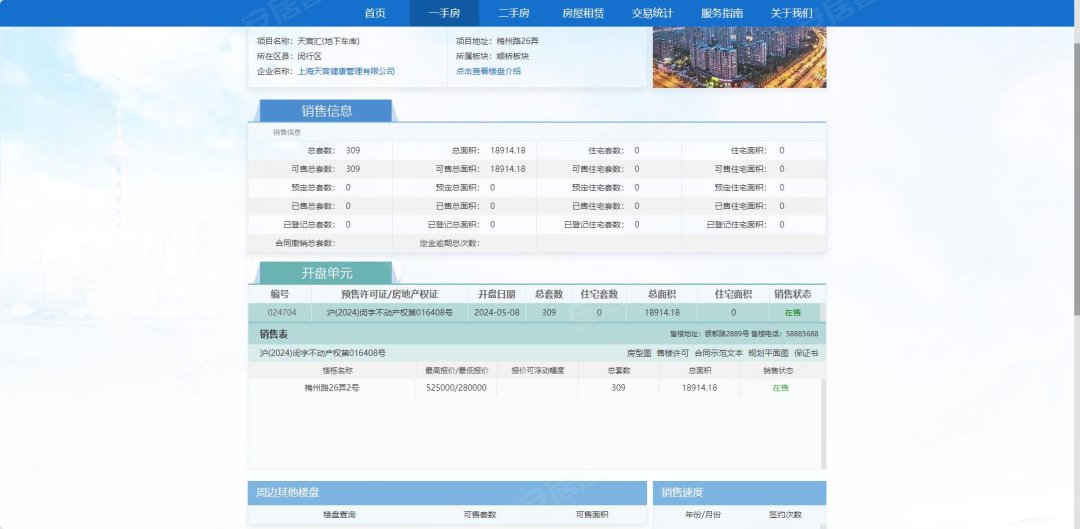The image size is (1080, 529).
Task: Open the 关于我们 page
Action: pyautogui.click(x=791, y=13)
